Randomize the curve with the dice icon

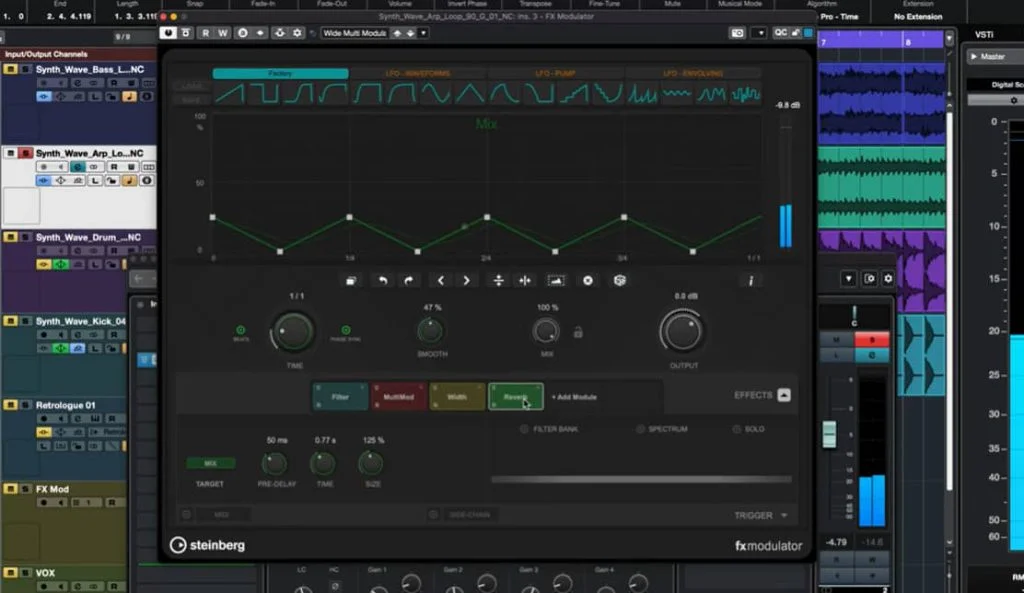[620, 281]
